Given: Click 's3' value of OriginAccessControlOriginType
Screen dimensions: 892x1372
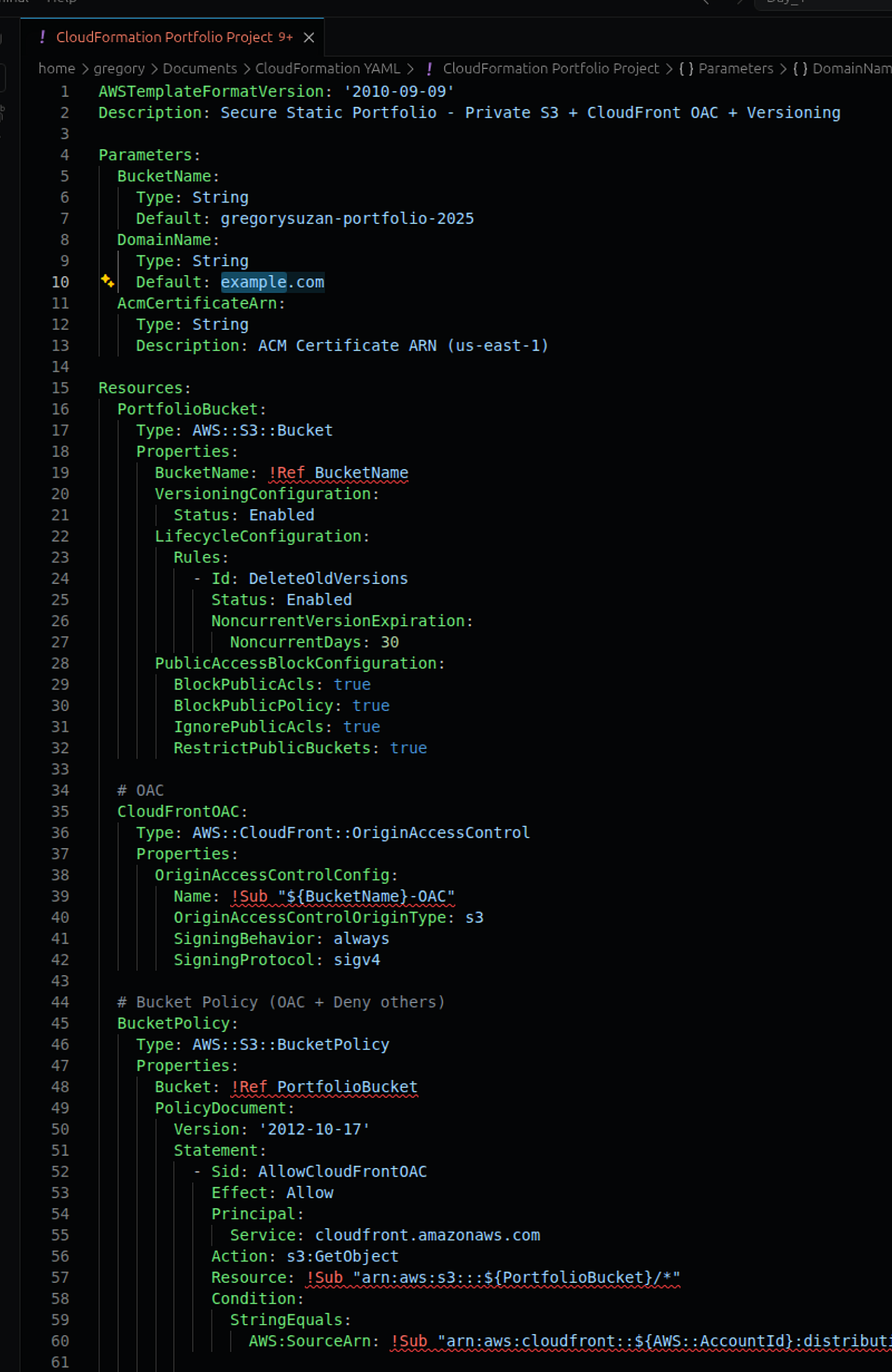Looking at the screenshot, I should (x=474, y=918).
